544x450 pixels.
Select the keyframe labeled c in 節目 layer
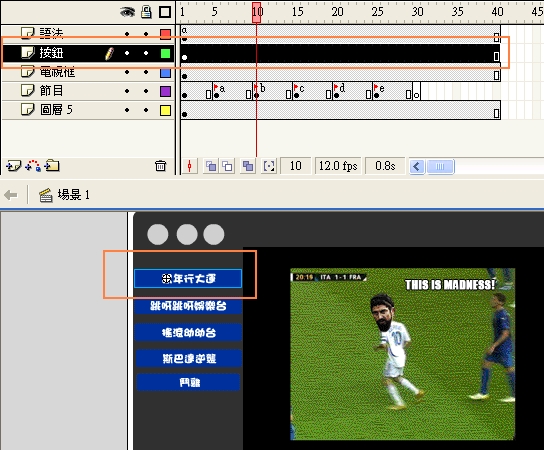pyautogui.click(x=297, y=92)
